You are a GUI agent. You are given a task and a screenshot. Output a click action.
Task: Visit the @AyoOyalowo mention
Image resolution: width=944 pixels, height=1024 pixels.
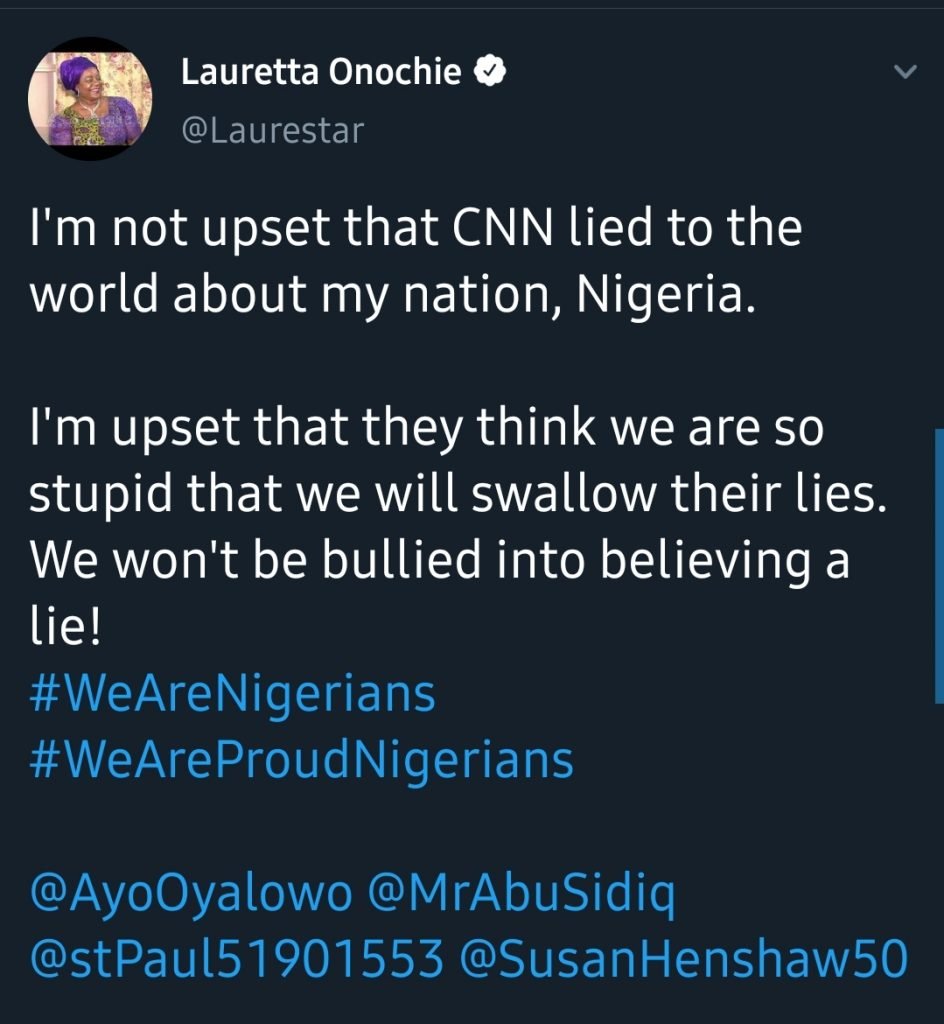click(x=191, y=895)
